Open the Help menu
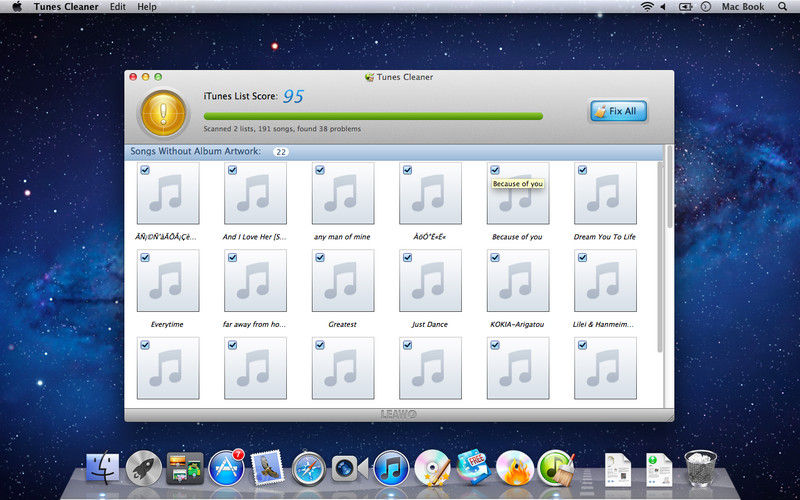This screenshot has height=500, width=800. 147,7
